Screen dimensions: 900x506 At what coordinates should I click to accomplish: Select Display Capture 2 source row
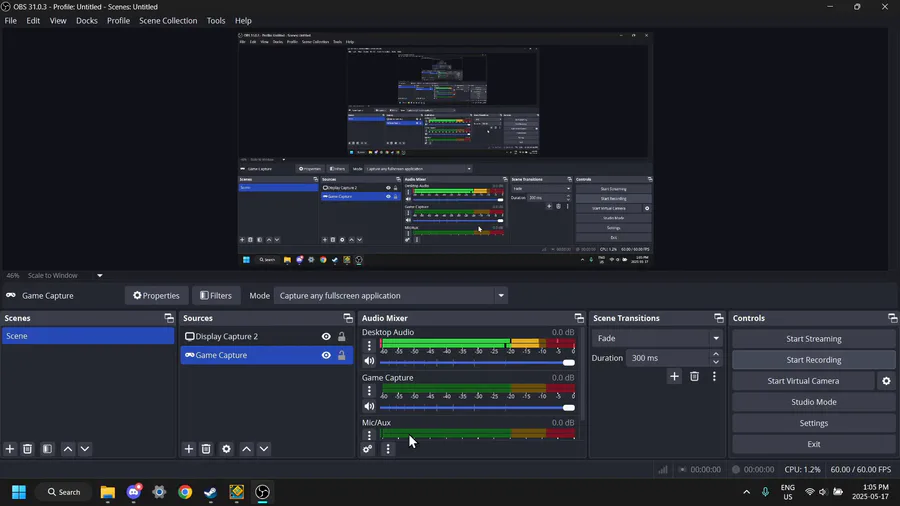pos(266,337)
